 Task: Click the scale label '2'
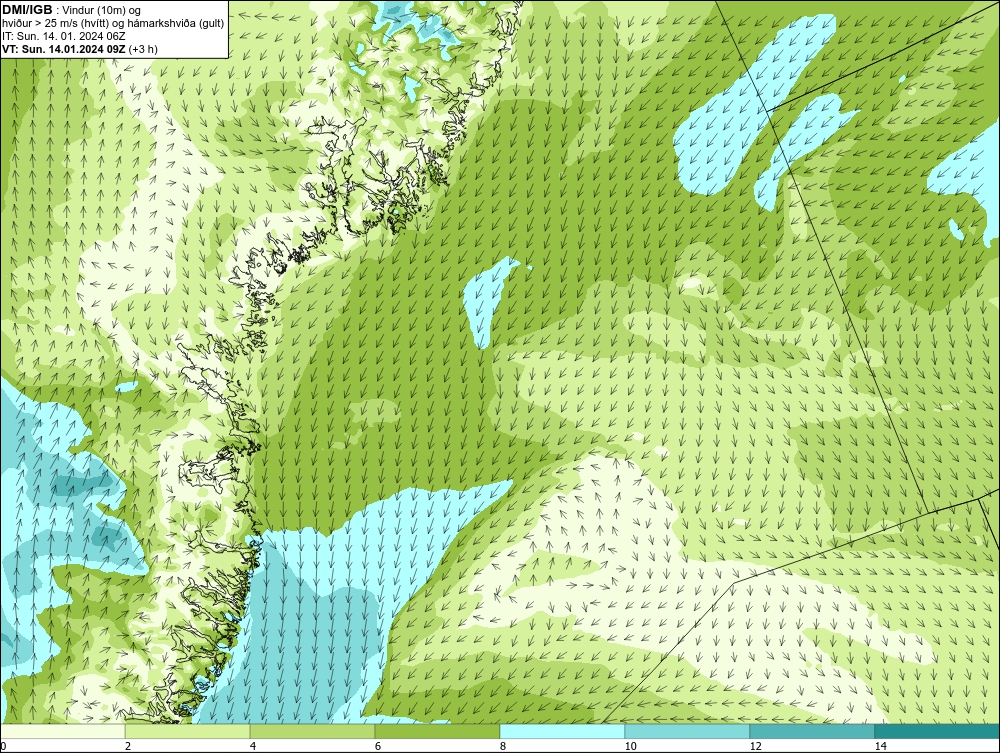[128, 746]
